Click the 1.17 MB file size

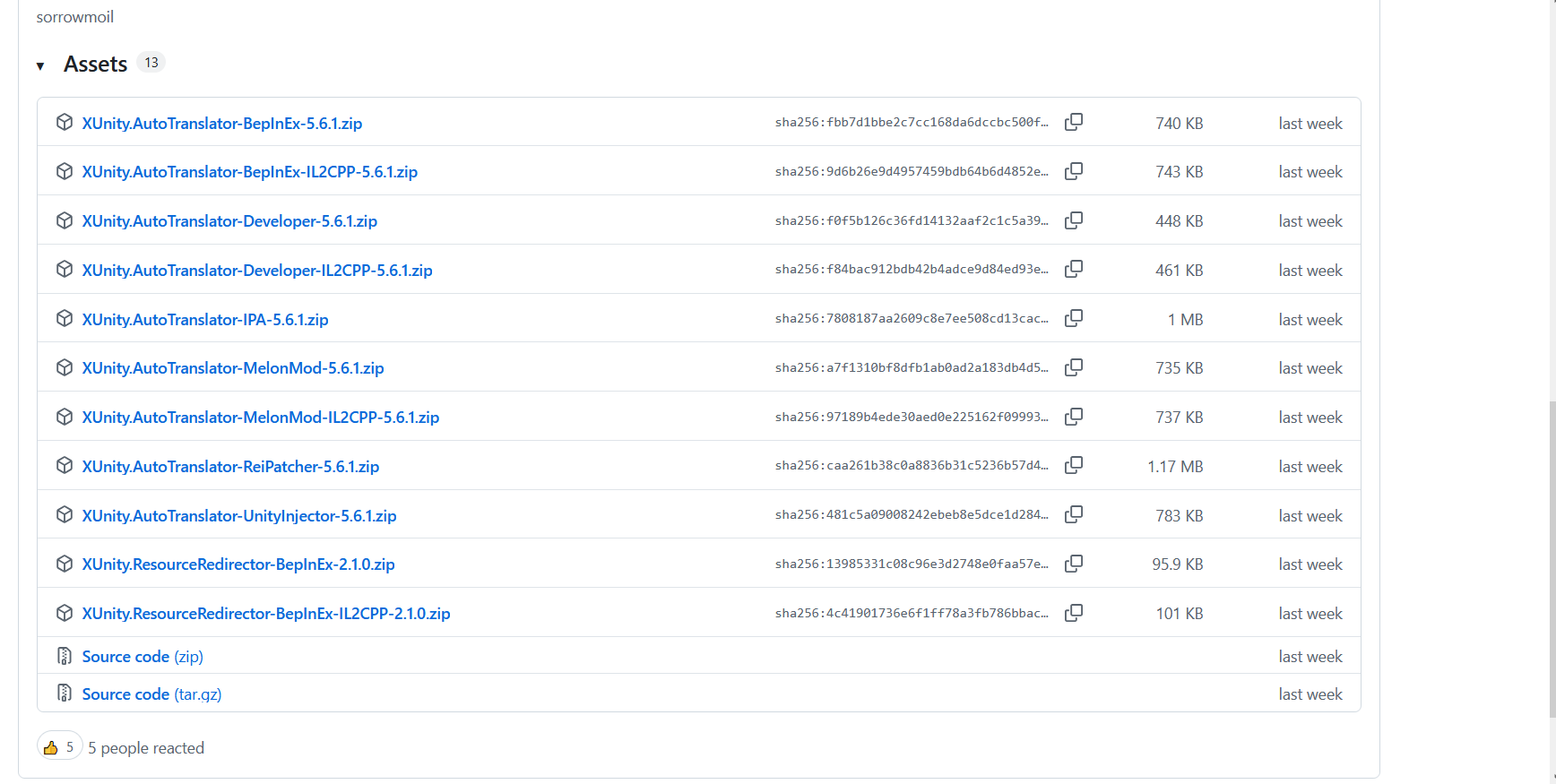1175,467
